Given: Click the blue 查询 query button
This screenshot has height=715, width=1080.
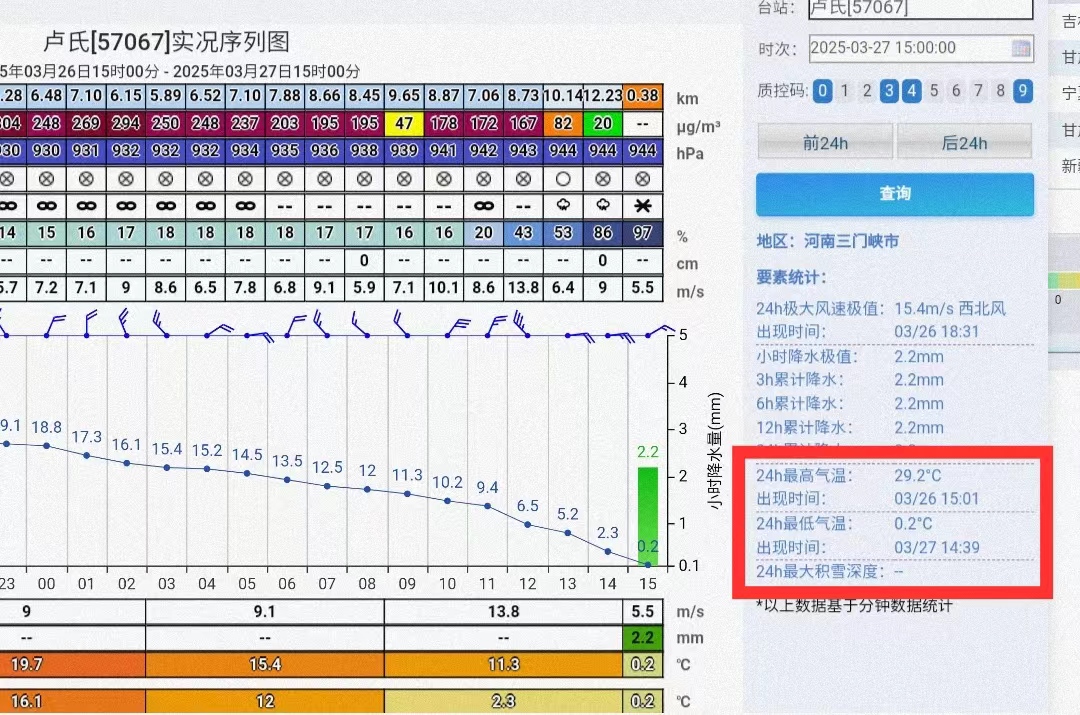Looking at the screenshot, I should [x=895, y=194].
